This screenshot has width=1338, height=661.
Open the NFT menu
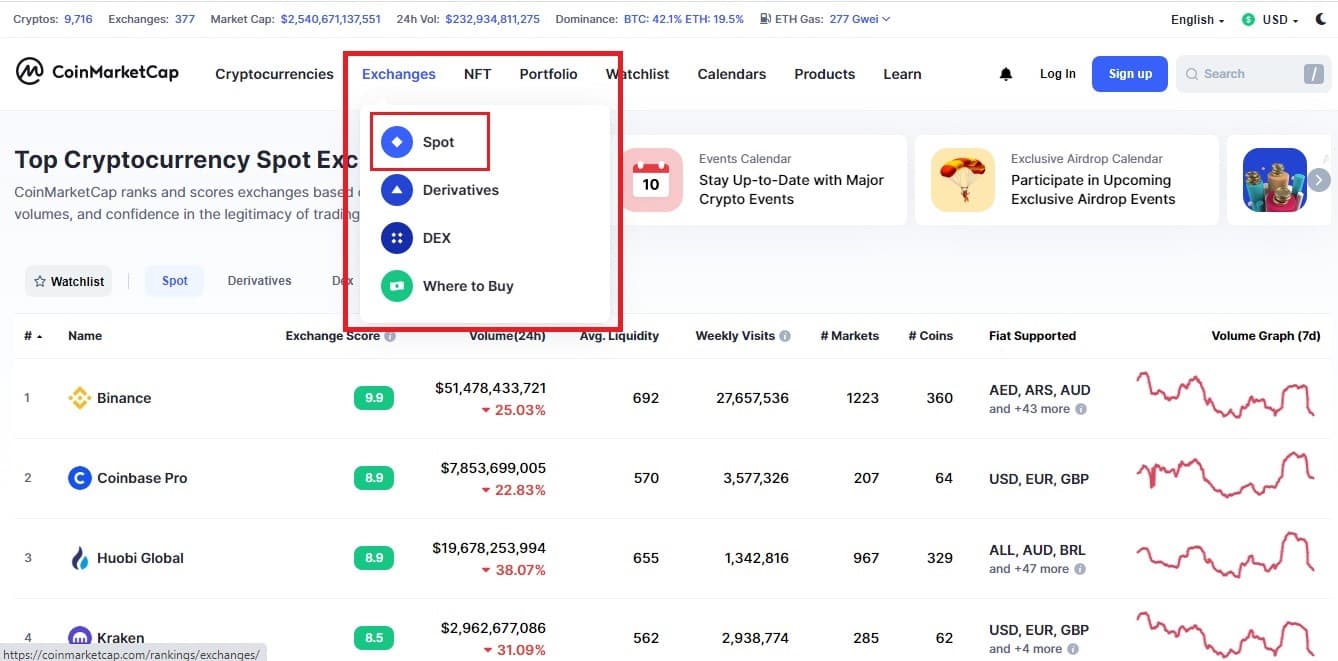tap(477, 74)
